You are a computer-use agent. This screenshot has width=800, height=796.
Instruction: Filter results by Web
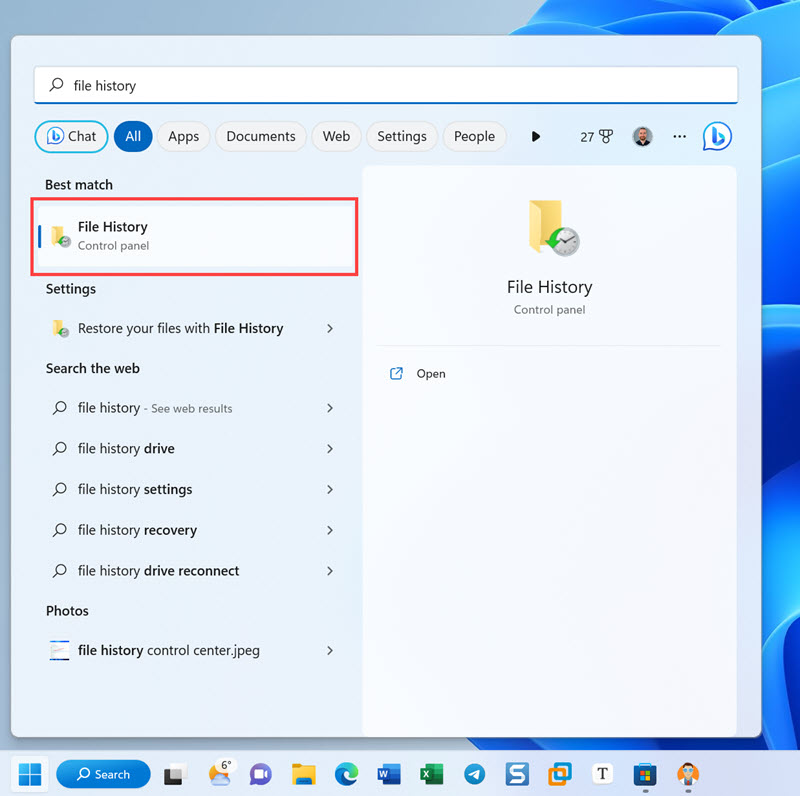tap(336, 136)
